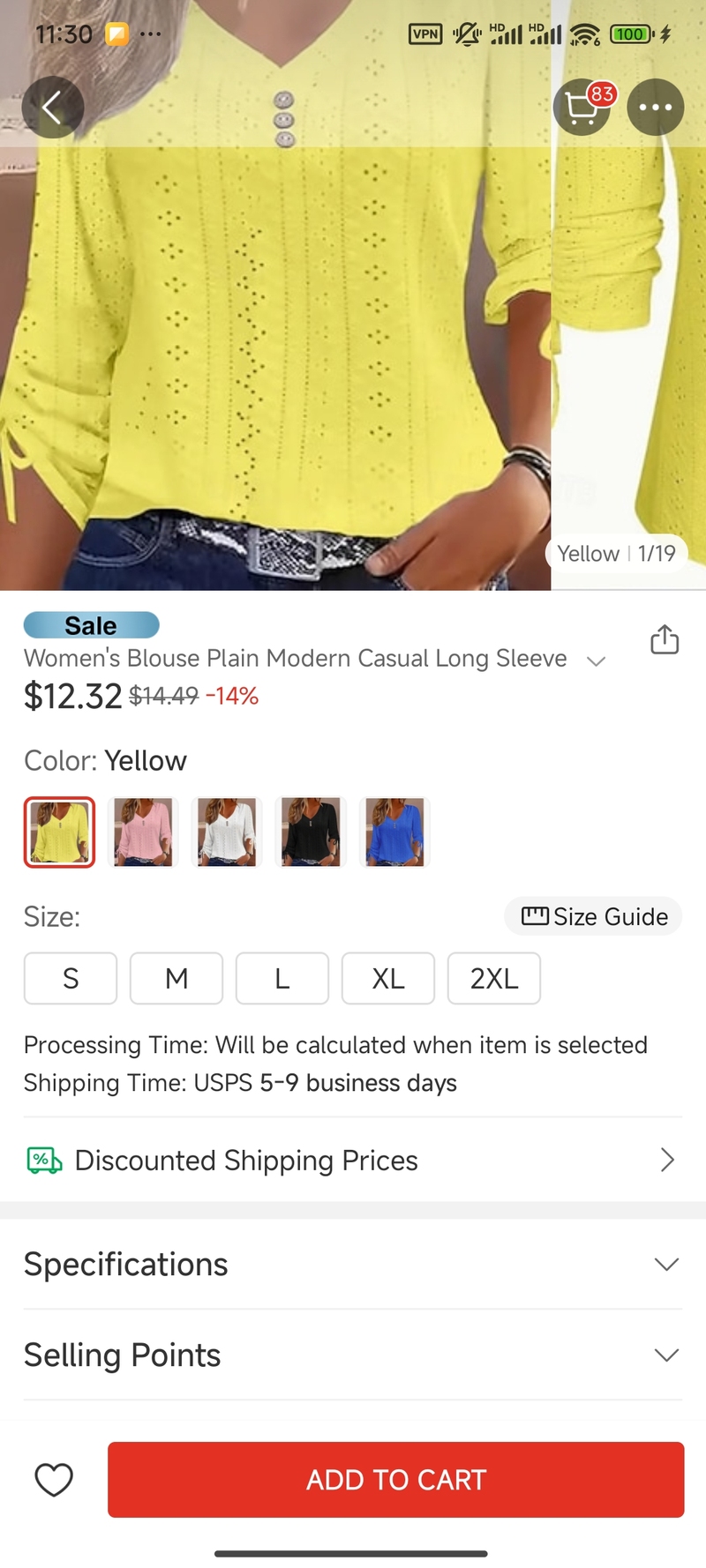Select size 2XL
Image resolution: width=706 pixels, height=1568 pixels.
point(494,978)
